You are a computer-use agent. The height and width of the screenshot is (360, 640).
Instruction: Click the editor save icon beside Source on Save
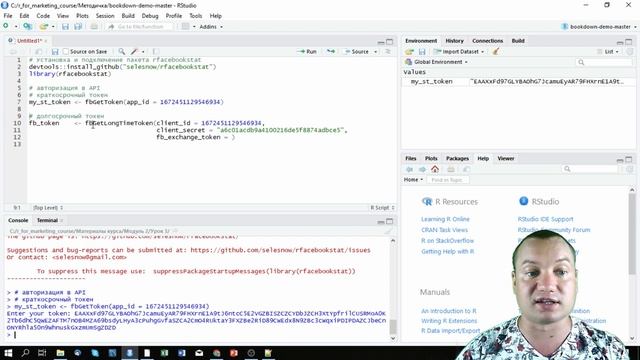[x=55, y=51]
